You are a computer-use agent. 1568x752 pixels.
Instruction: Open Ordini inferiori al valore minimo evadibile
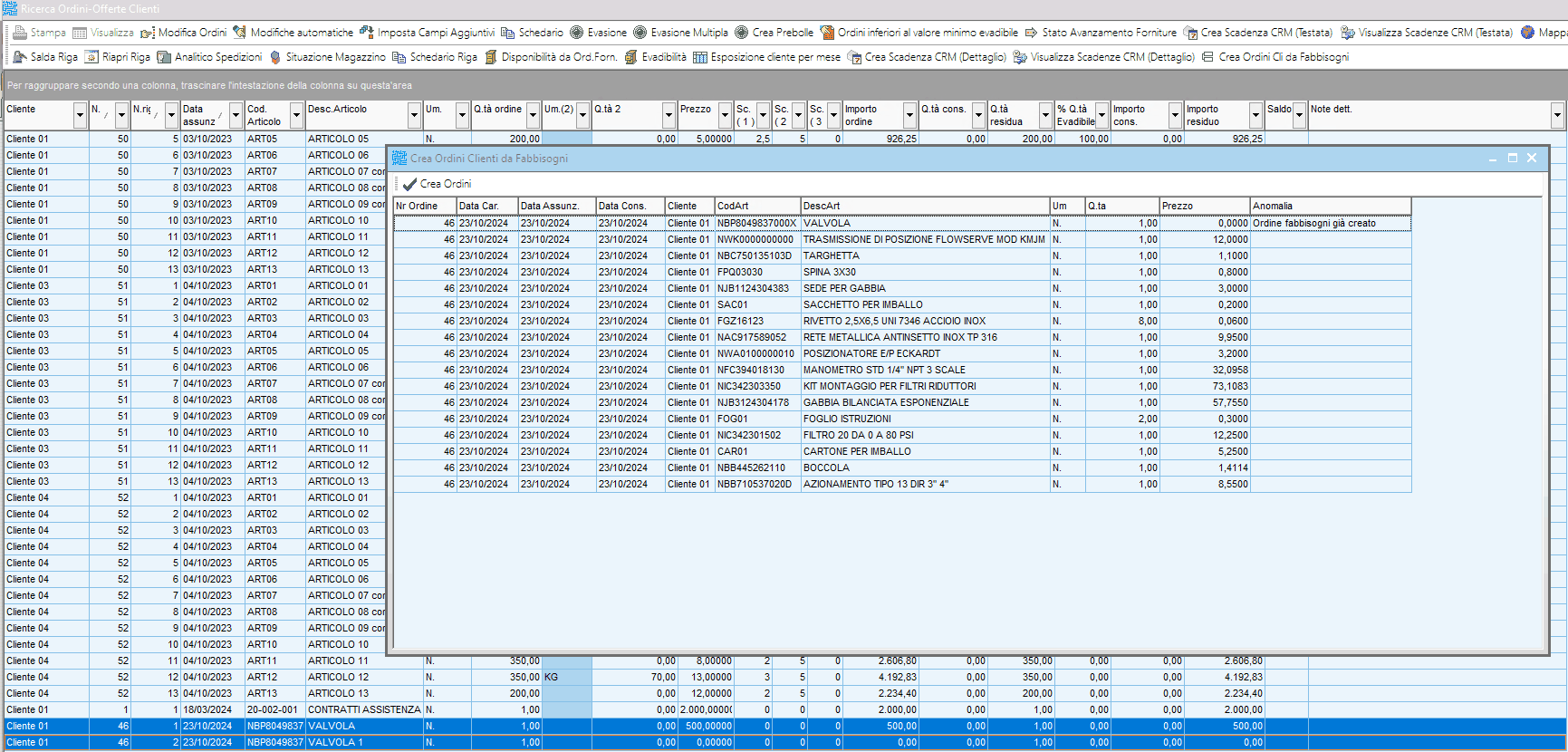click(x=919, y=33)
